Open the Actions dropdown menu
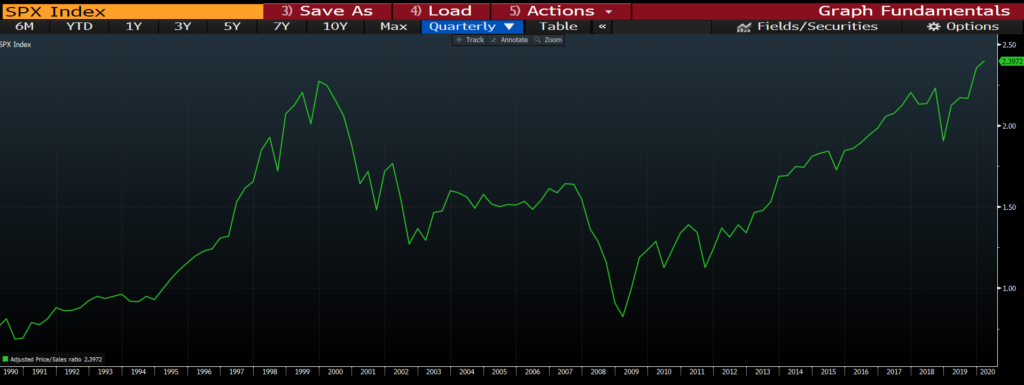The width and height of the screenshot is (1024, 385). (x=561, y=11)
